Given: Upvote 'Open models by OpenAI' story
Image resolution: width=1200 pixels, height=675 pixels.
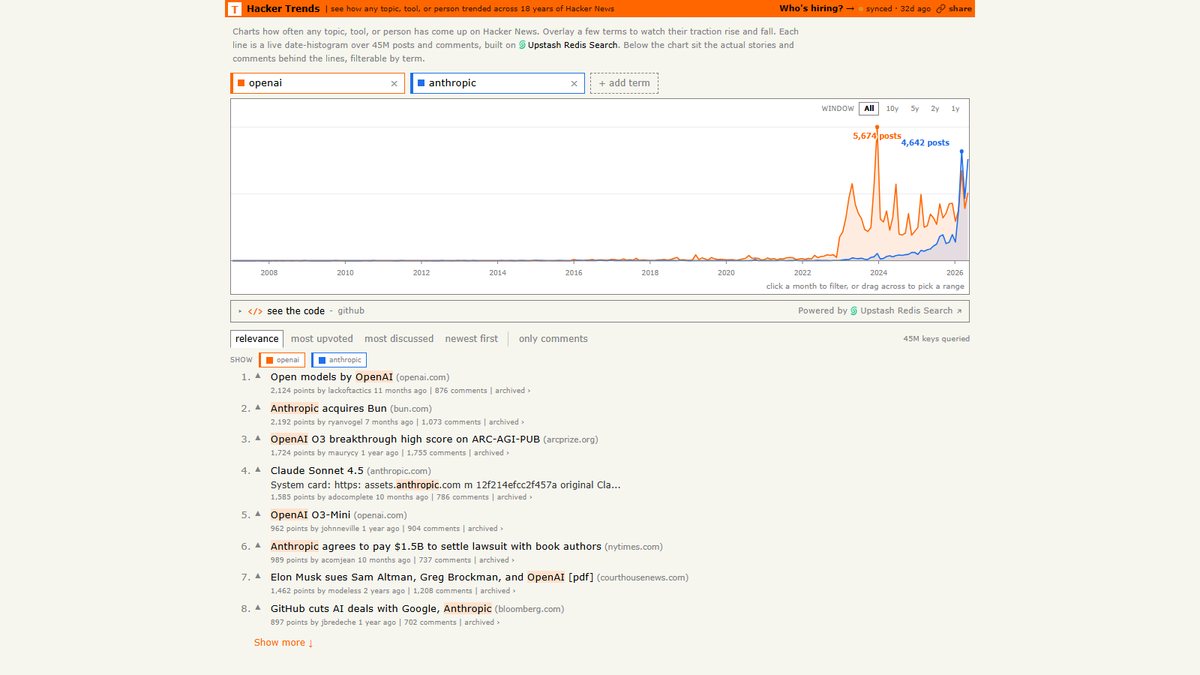Looking at the screenshot, I should coord(258,377).
